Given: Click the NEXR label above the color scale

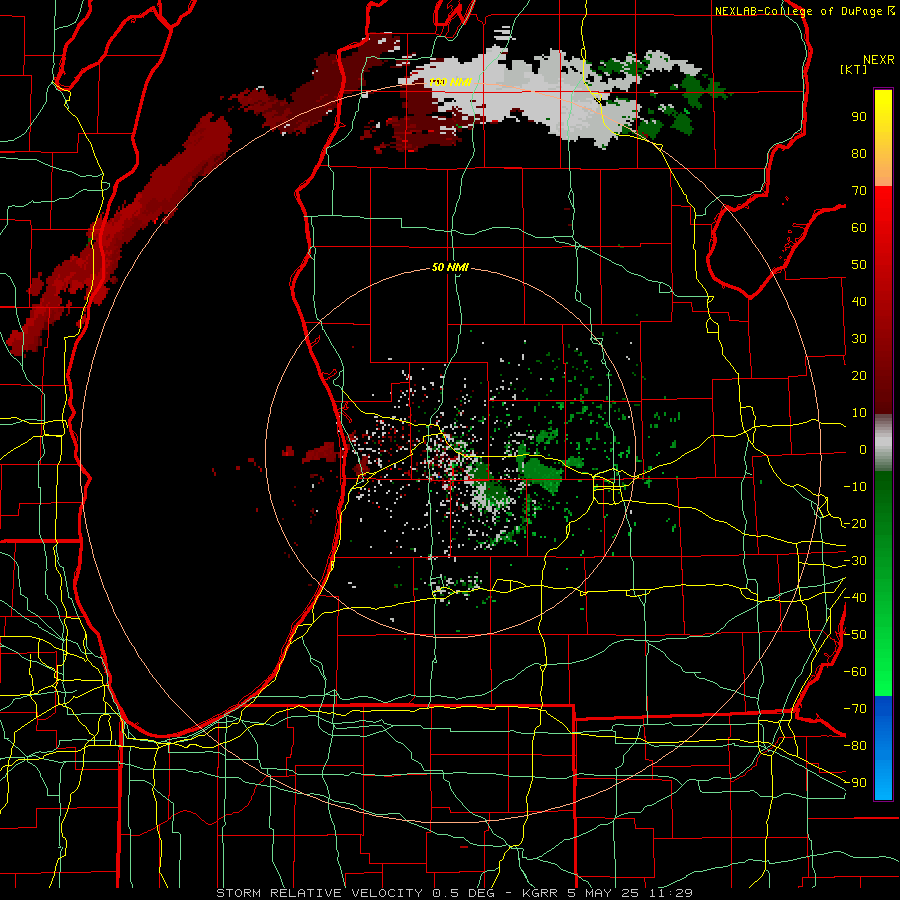Looking at the screenshot, I should pos(878,60).
